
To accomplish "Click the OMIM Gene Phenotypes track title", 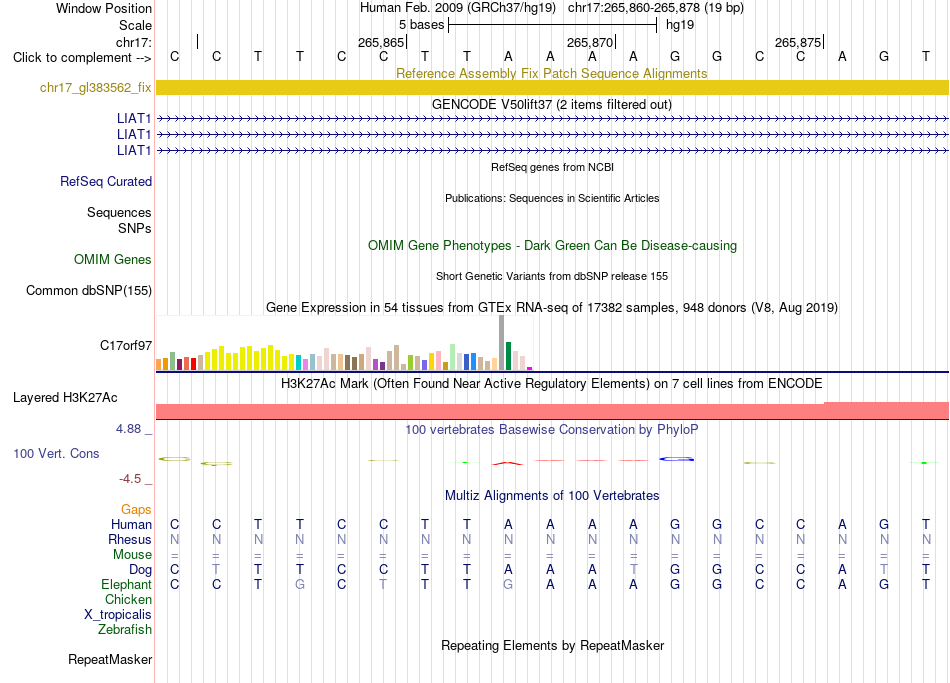I will tap(552, 245).
